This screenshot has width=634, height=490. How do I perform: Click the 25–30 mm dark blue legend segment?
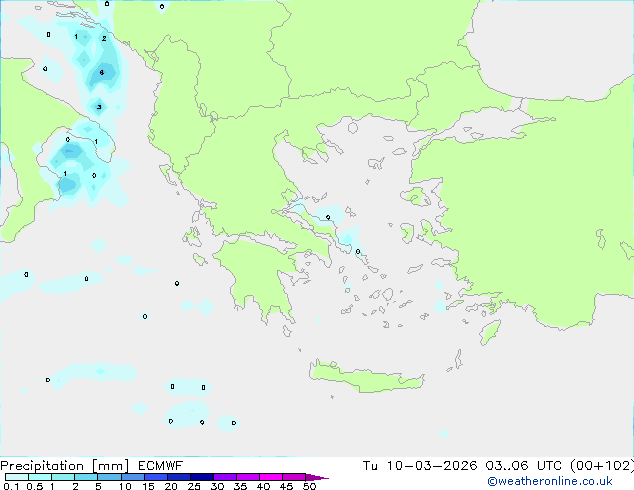point(202,477)
